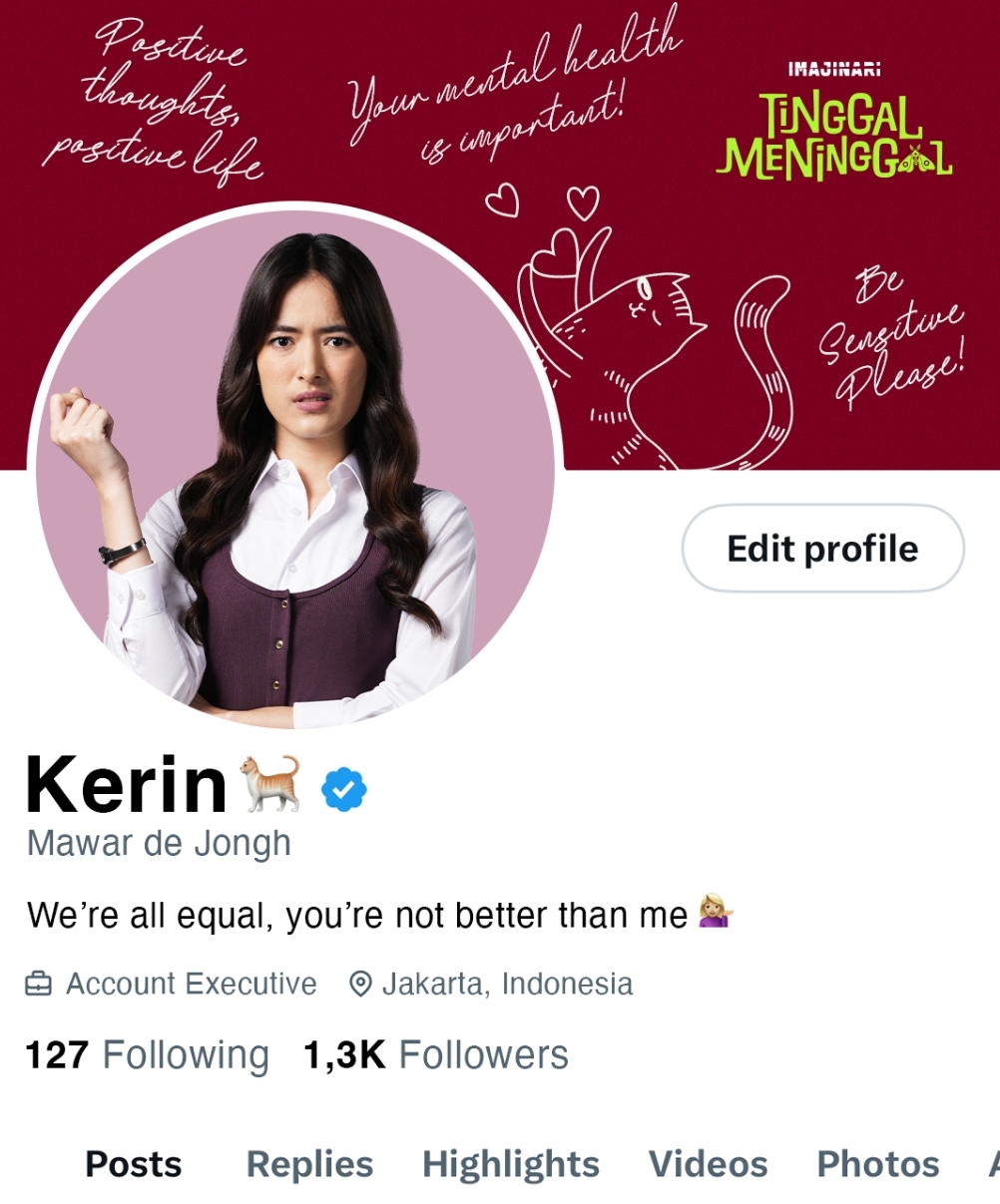
Task: Click the woman tipping hand emoji
Action: point(715,912)
